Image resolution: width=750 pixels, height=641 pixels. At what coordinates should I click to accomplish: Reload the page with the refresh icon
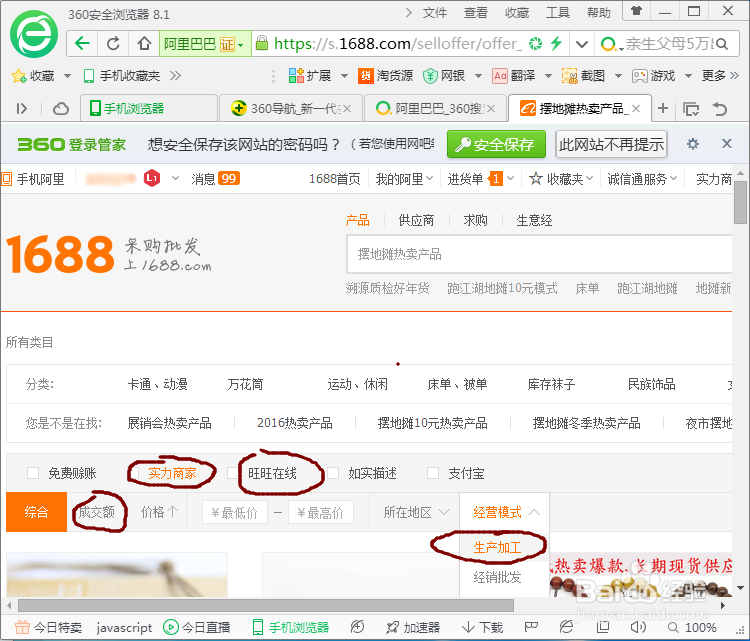coord(113,44)
